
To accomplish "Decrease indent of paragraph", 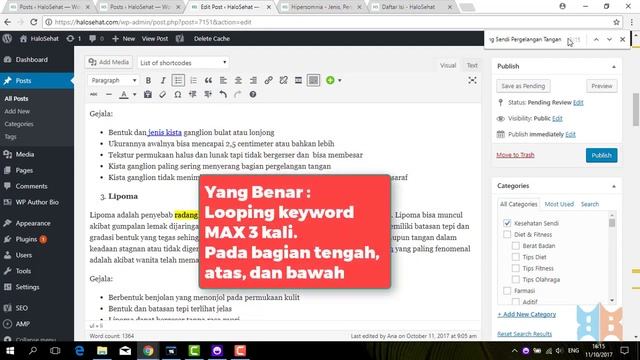I will tap(193, 94).
